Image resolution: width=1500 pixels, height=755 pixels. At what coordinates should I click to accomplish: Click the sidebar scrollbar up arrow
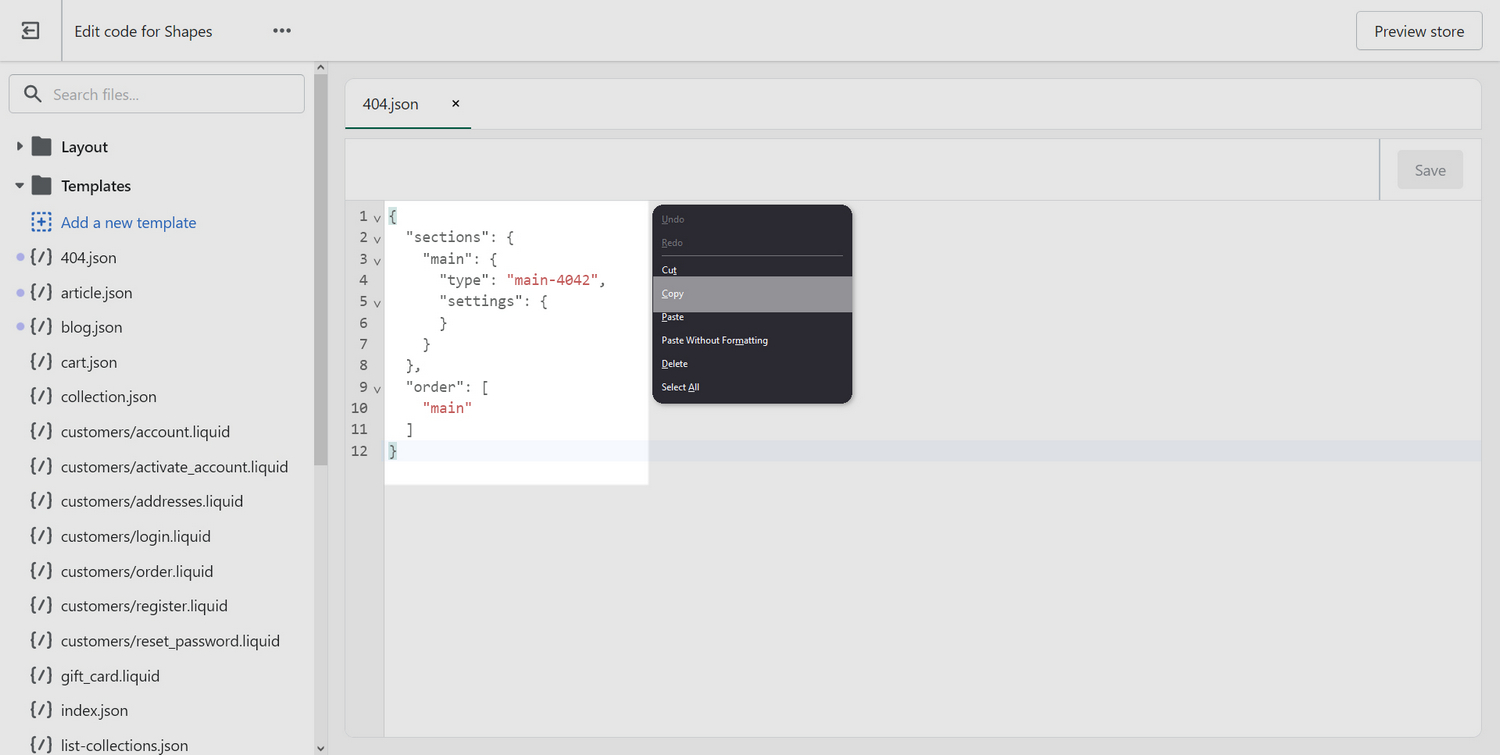tap(321, 68)
